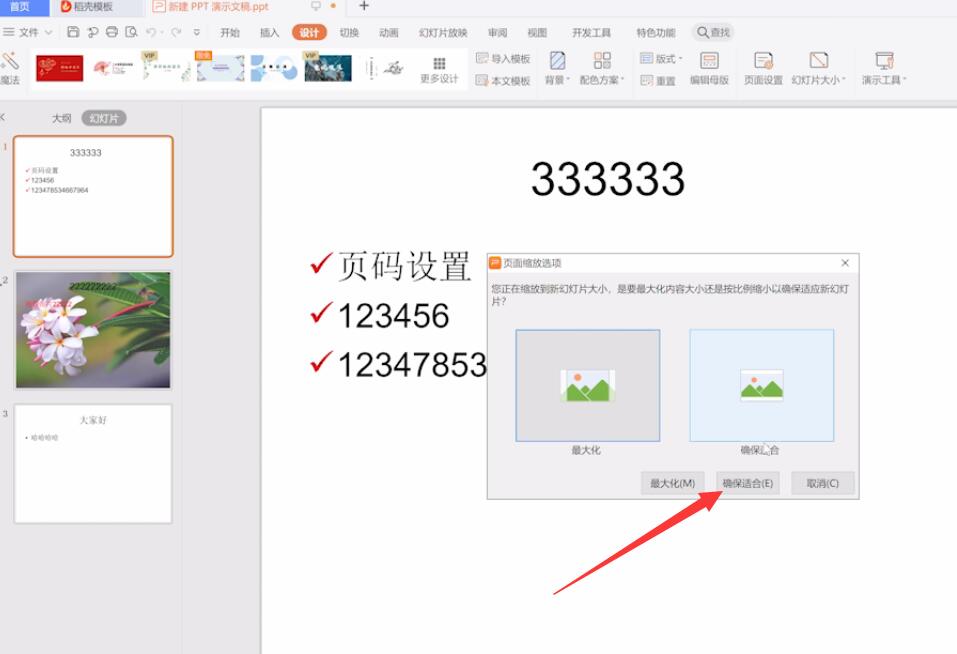Screen dimensions: 957x654
Task: Select the dark blue mountain VIP template
Action: [x=328, y=68]
